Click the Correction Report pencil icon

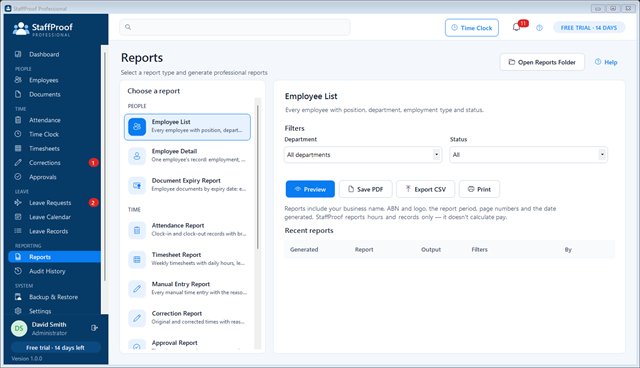(x=137, y=318)
